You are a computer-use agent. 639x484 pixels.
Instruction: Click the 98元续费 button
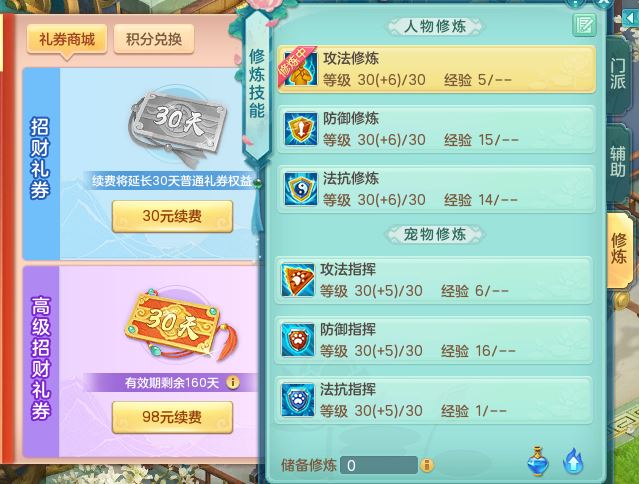pos(172,417)
